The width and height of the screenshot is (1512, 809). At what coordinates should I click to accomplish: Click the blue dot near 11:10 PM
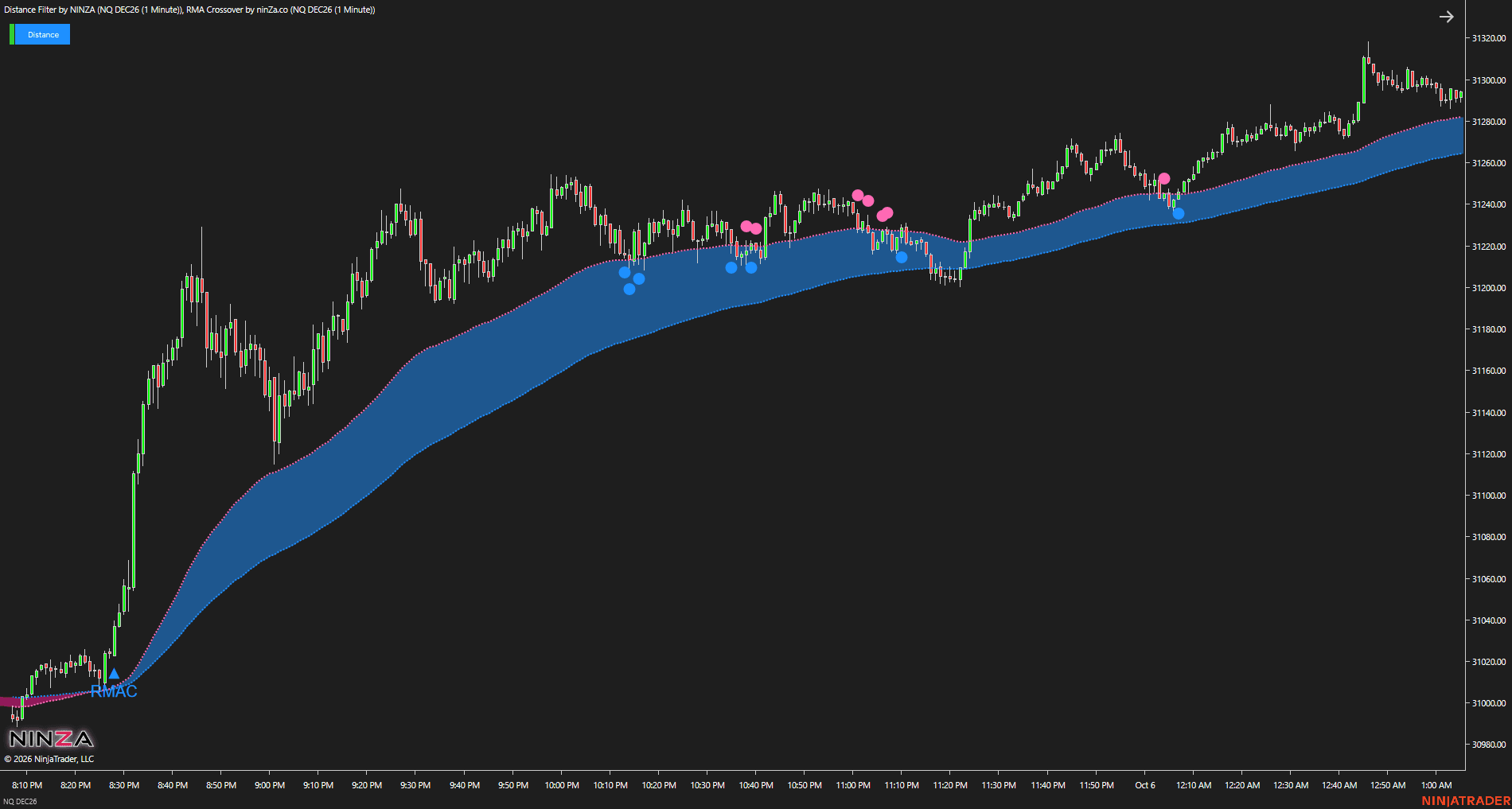tap(902, 257)
